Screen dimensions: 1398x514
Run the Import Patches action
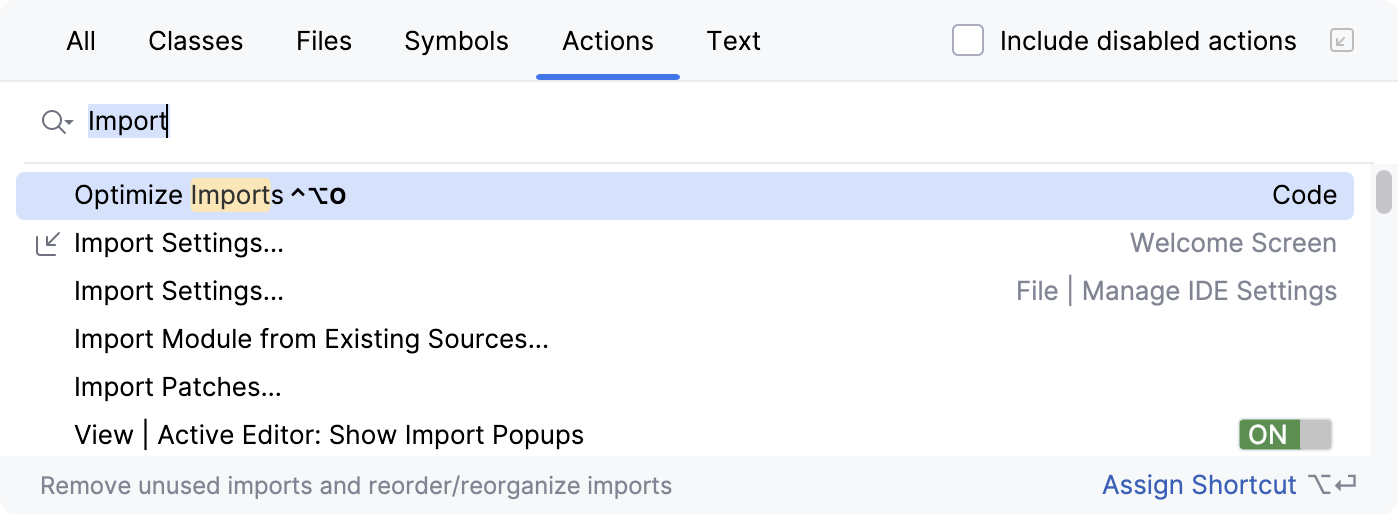178,387
